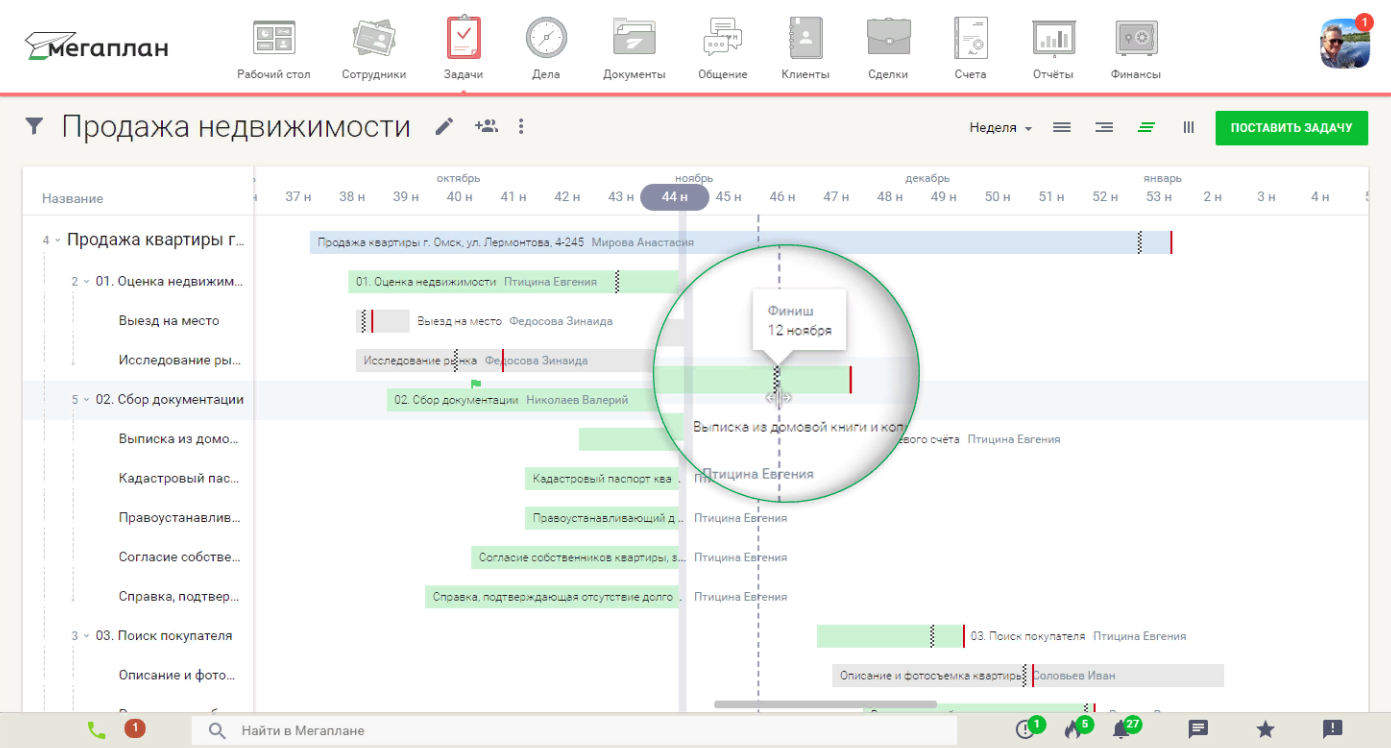Add participants to the project
Screen dimensions: 1391x748
[x=486, y=126]
